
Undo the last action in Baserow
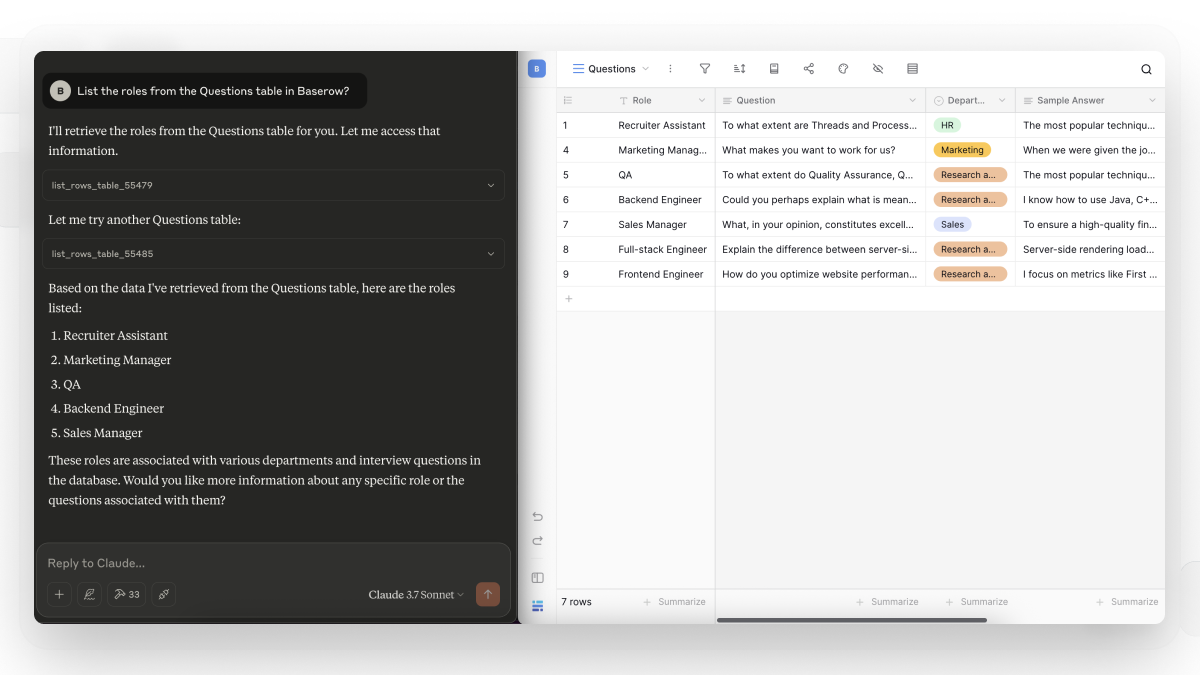[537, 517]
